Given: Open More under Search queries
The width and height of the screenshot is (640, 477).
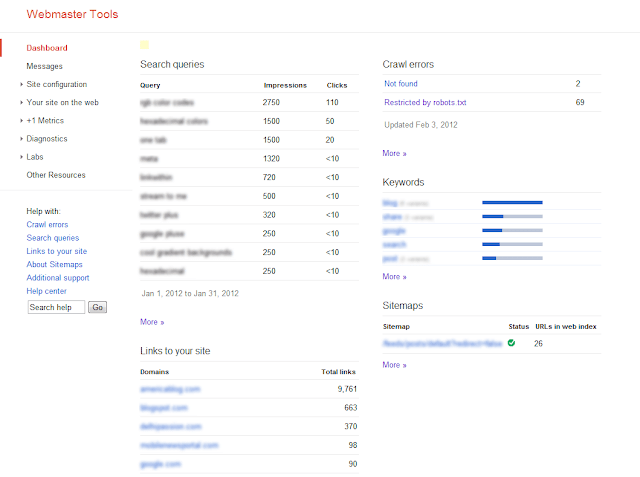Looking at the screenshot, I should coord(152,322).
